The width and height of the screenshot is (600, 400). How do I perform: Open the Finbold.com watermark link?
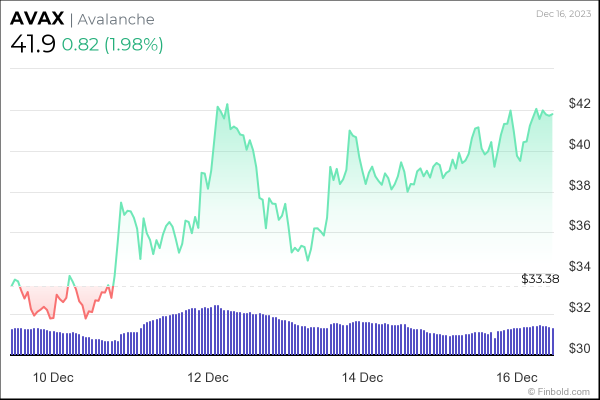click(562, 392)
